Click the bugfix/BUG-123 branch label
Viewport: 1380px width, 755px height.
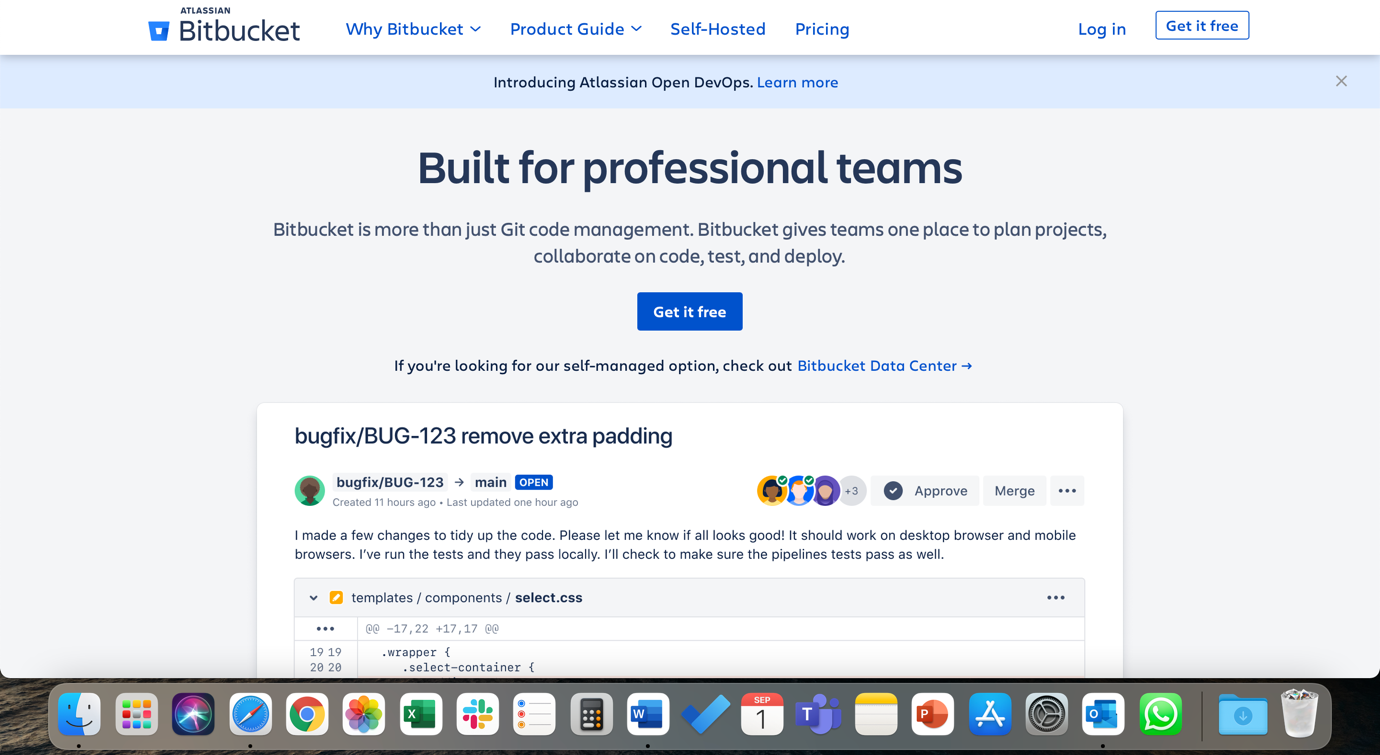point(390,482)
